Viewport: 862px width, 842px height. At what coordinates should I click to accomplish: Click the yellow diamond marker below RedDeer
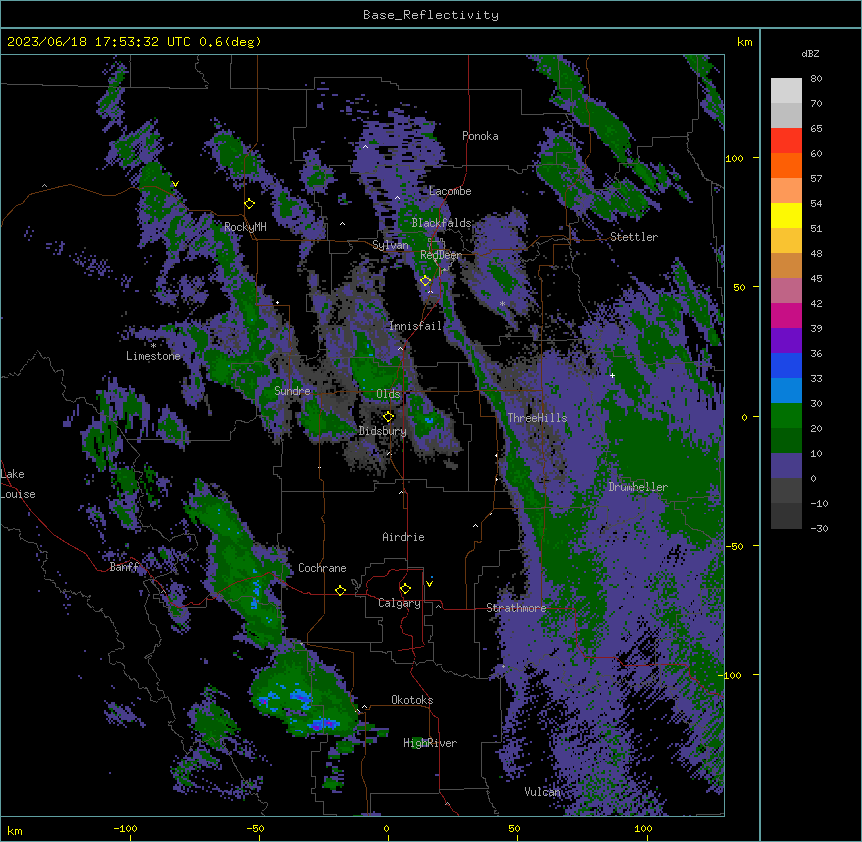[x=425, y=281]
